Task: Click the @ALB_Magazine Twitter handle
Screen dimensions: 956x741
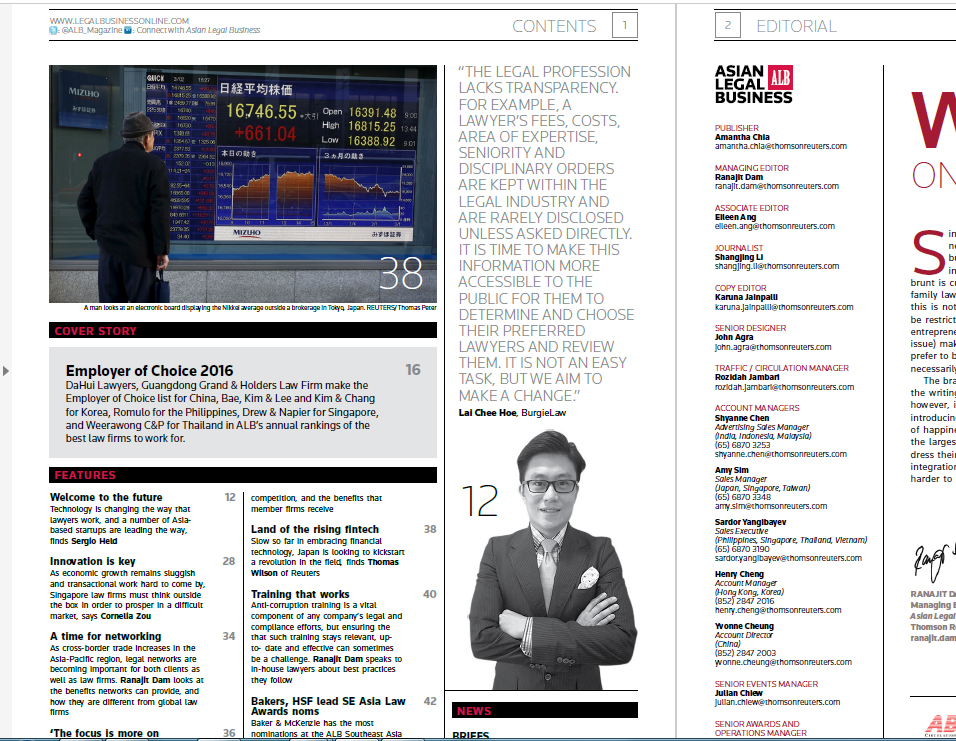Action: 91,30
